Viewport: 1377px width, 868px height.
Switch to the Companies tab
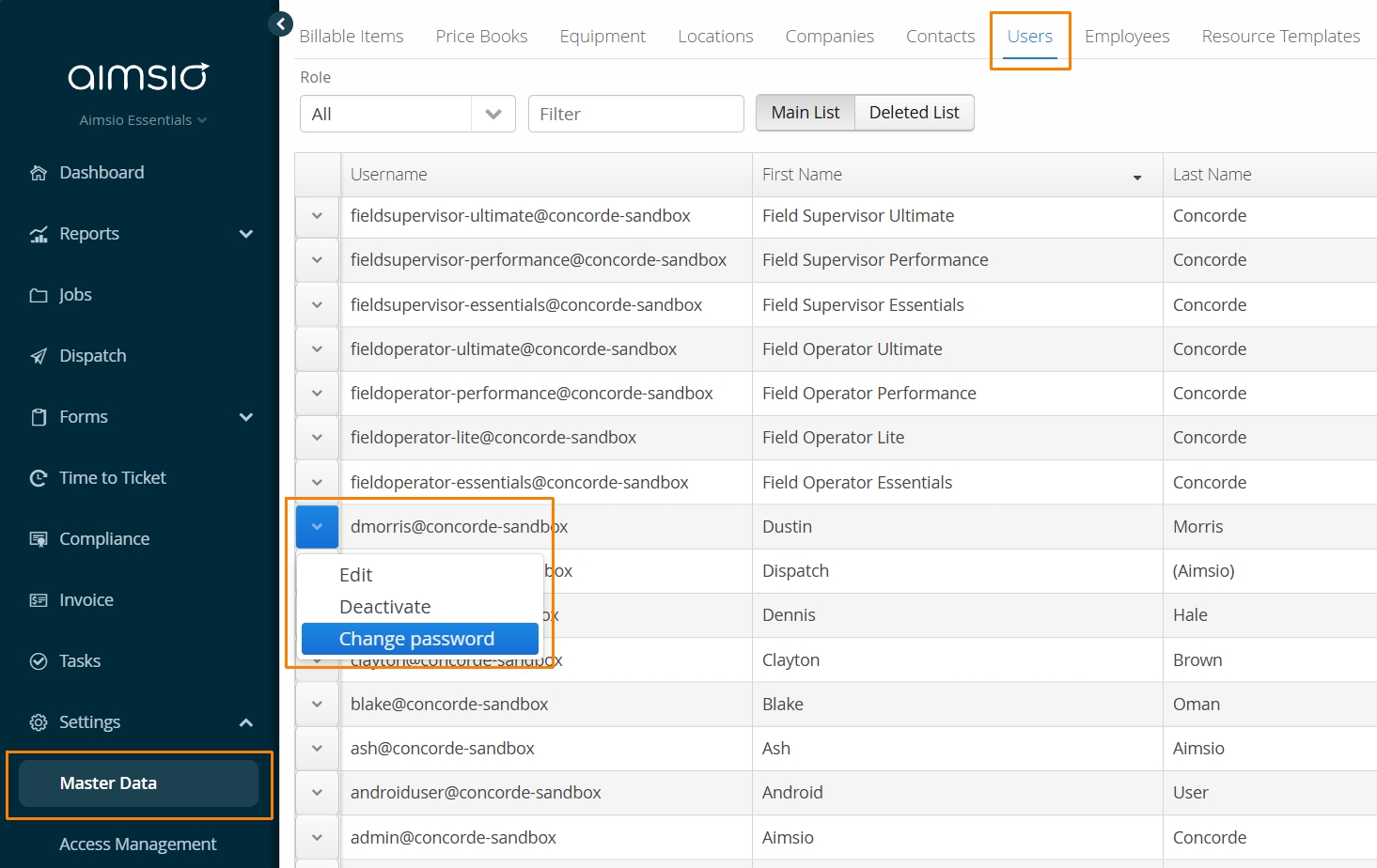(x=830, y=36)
